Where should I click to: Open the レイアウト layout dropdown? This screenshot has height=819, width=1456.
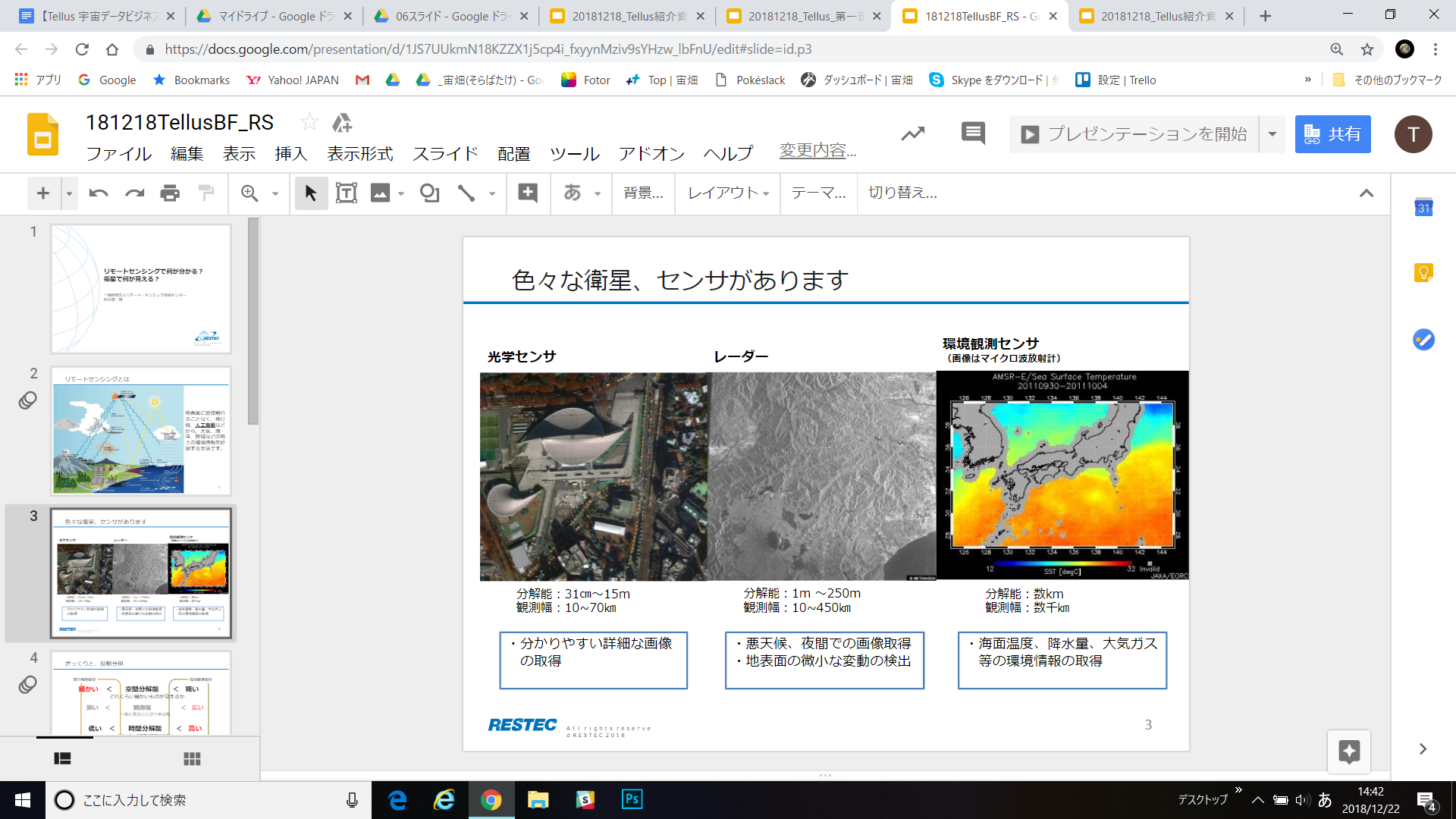[729, 193]
